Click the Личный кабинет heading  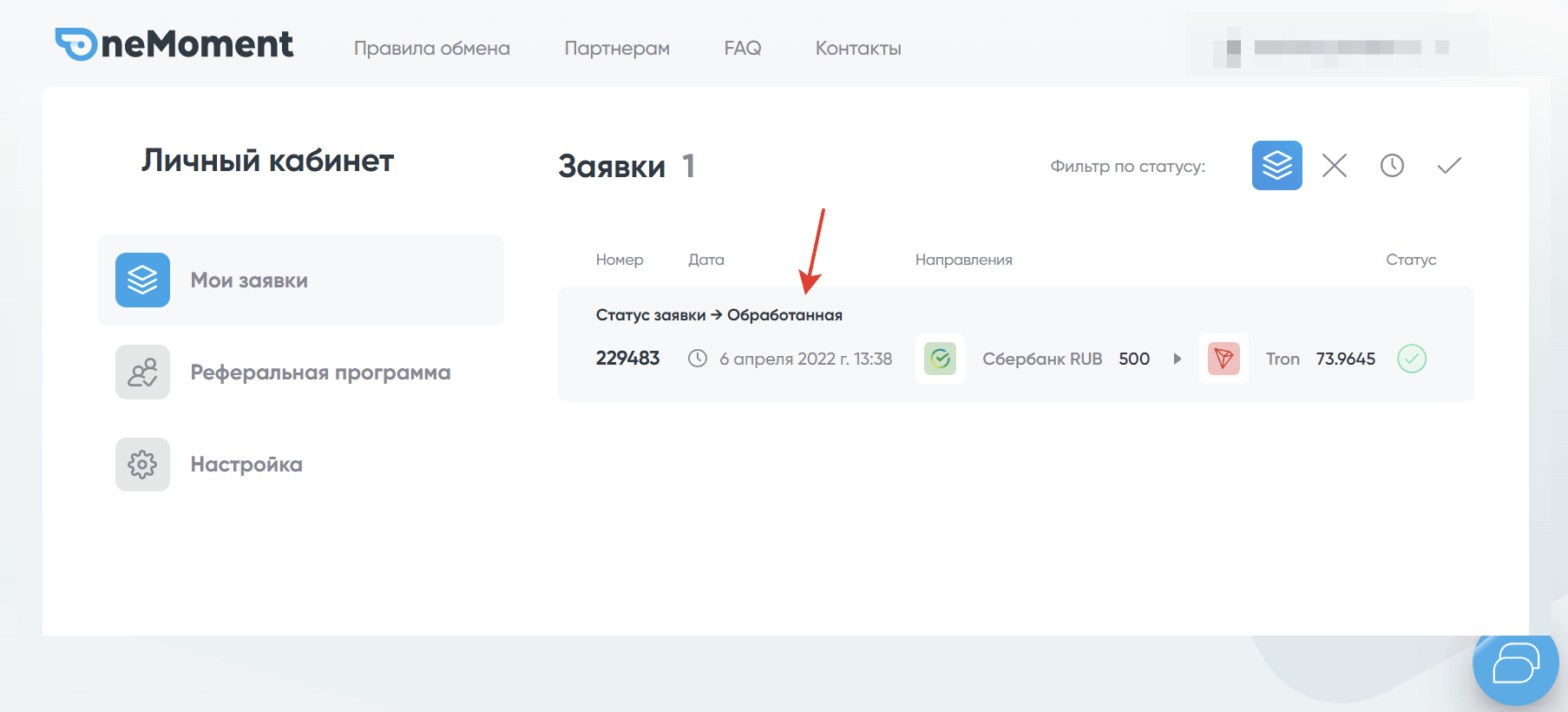tap(267, 161)
